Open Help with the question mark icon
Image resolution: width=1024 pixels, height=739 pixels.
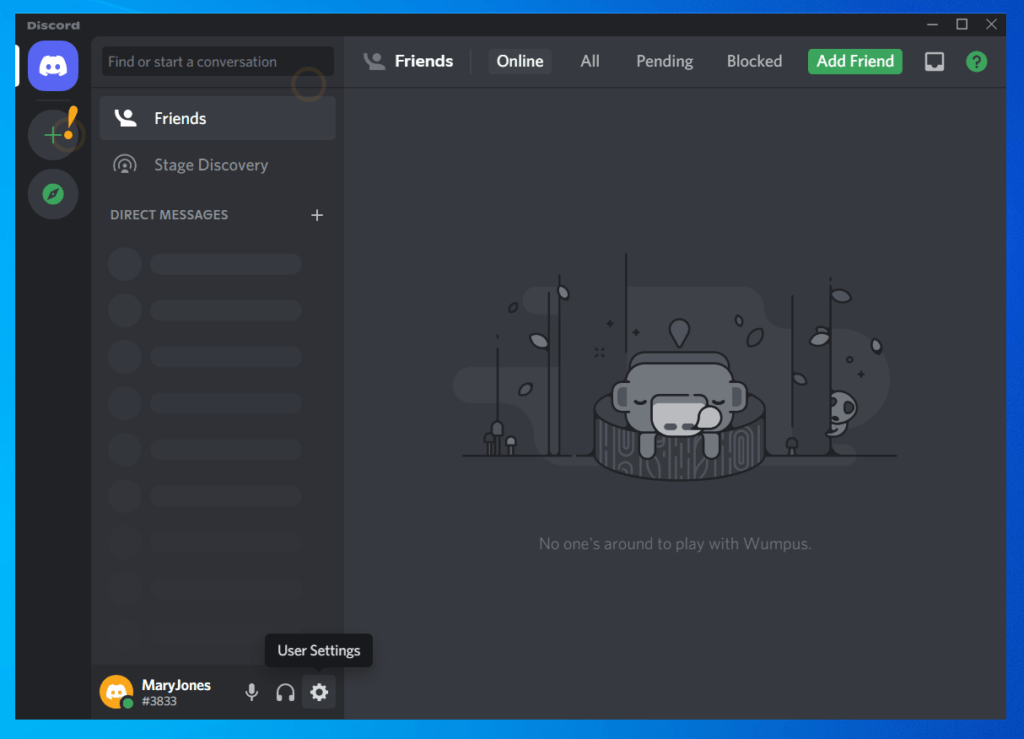[976, 61]
